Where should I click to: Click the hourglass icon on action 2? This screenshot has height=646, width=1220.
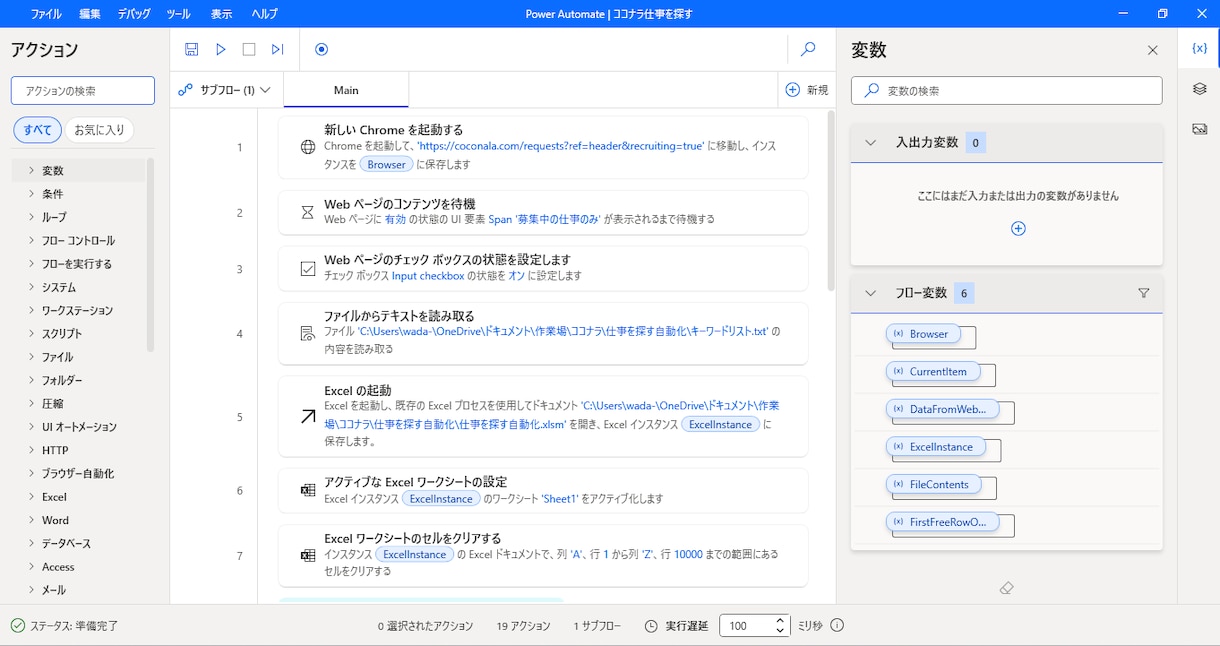click(308, 212)
